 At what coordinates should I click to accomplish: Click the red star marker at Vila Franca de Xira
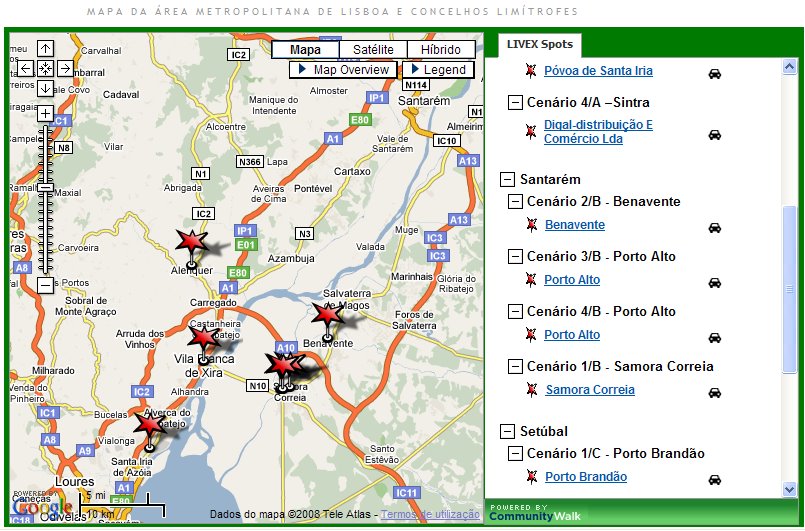pyautogui.click(x=203, y=338)
